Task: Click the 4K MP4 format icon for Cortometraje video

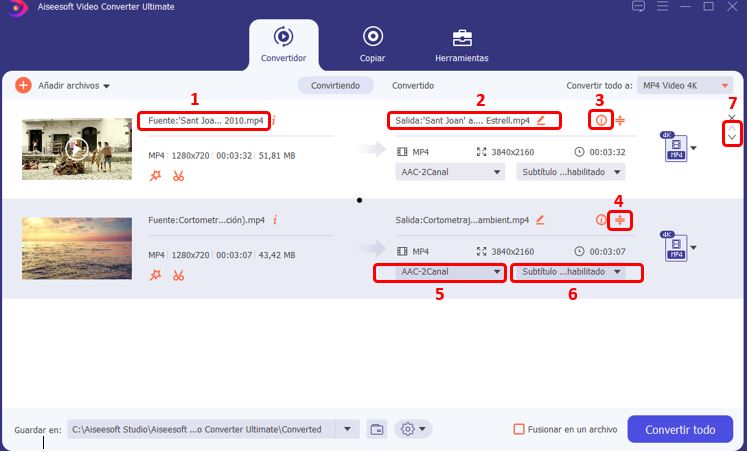Action: [x=675, y=247]
